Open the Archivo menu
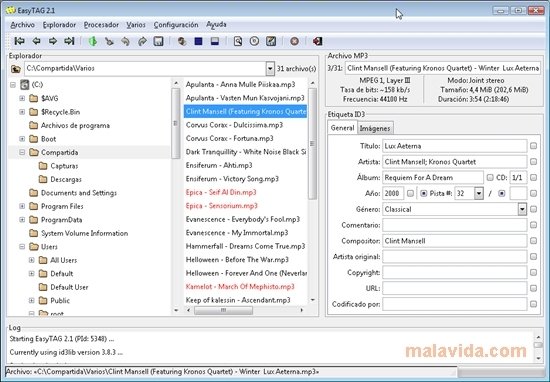This screenshot has height=382, width=550. (x=22, y=25)
